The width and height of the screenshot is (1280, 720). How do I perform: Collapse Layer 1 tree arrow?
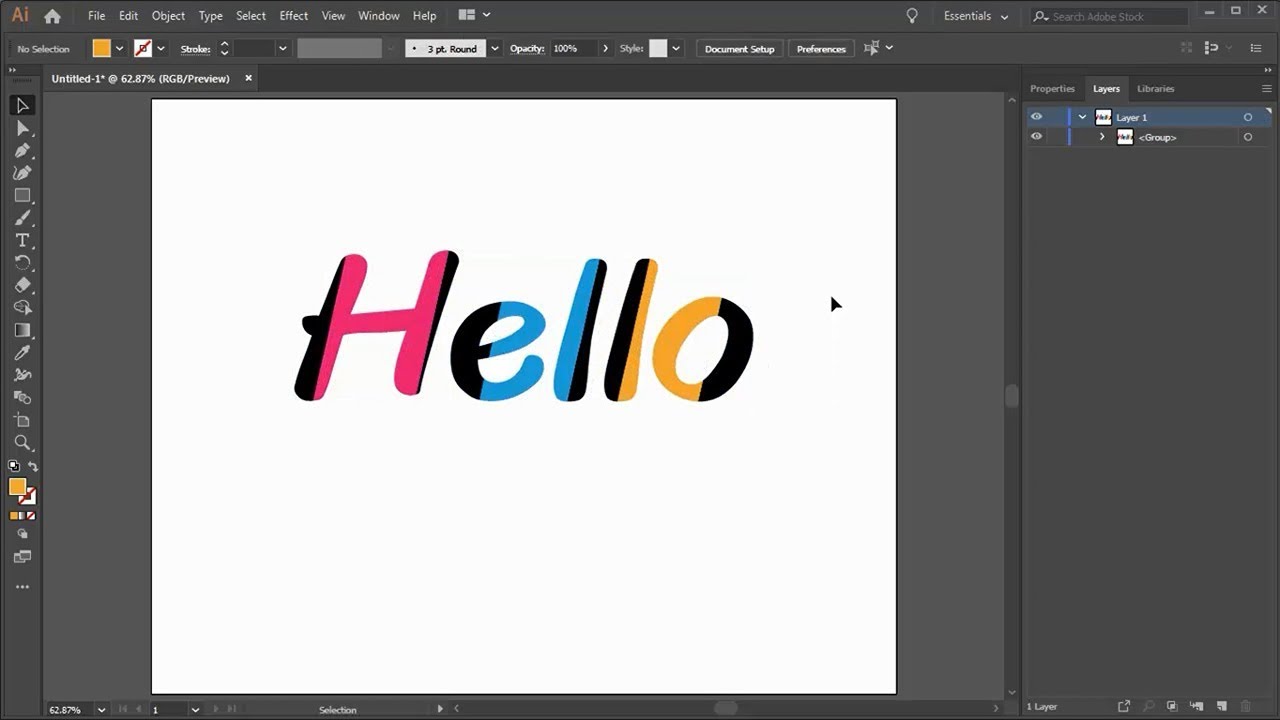1082,117
